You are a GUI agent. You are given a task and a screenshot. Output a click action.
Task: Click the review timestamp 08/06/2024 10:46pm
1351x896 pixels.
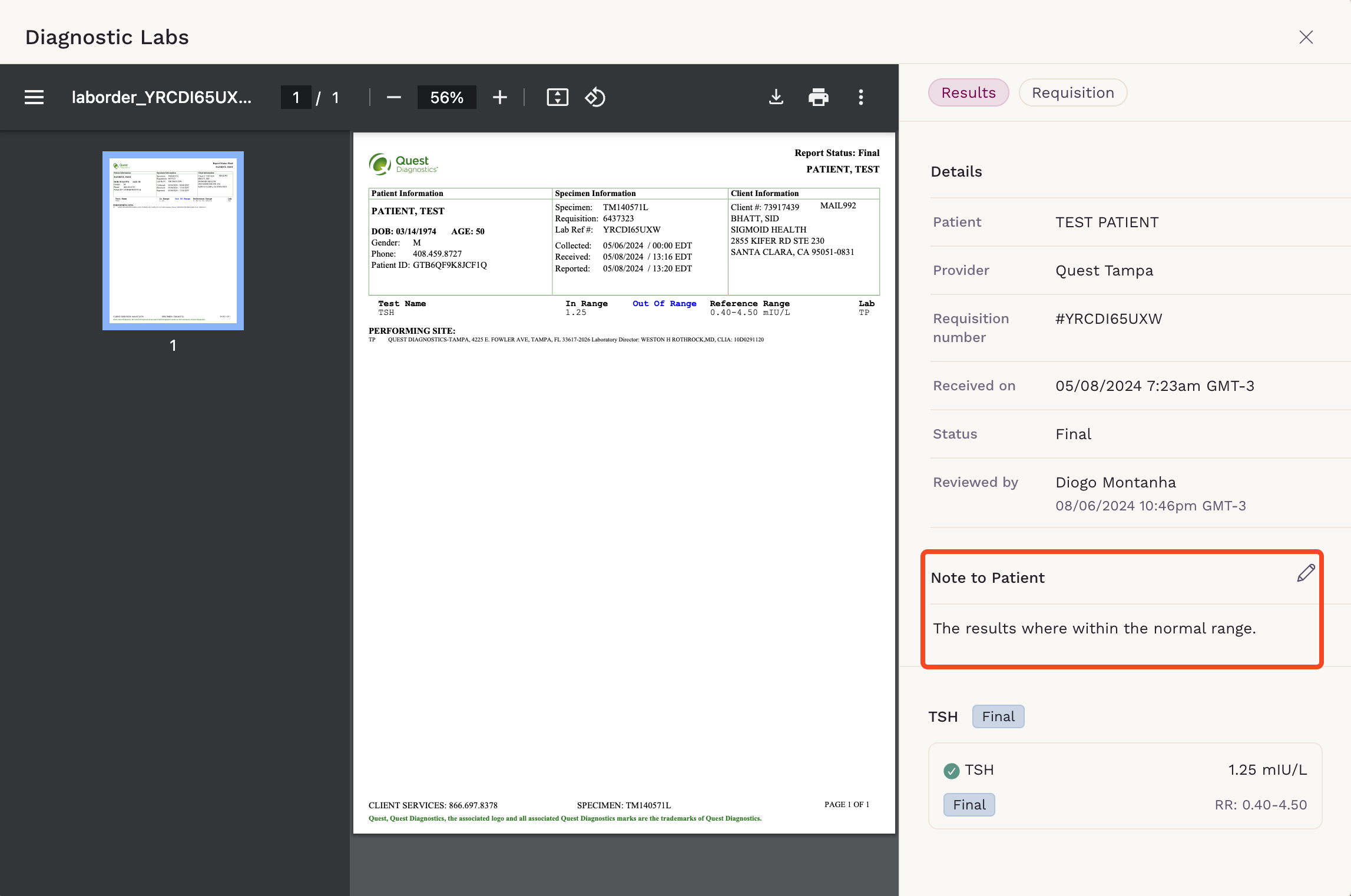pos(1151,506)
